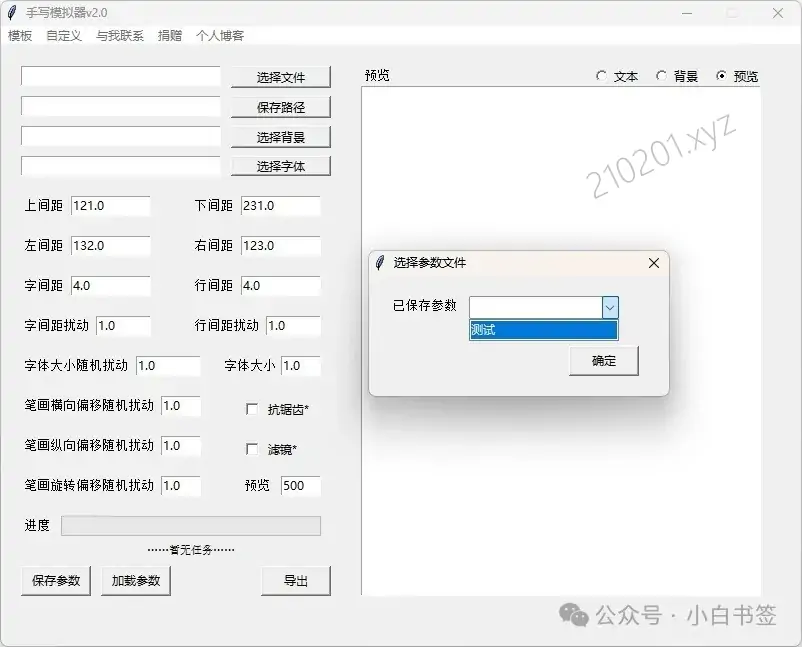This screenshot has width=802, height=647.
Task: Minimize the main window
Action: pos(687,13)
